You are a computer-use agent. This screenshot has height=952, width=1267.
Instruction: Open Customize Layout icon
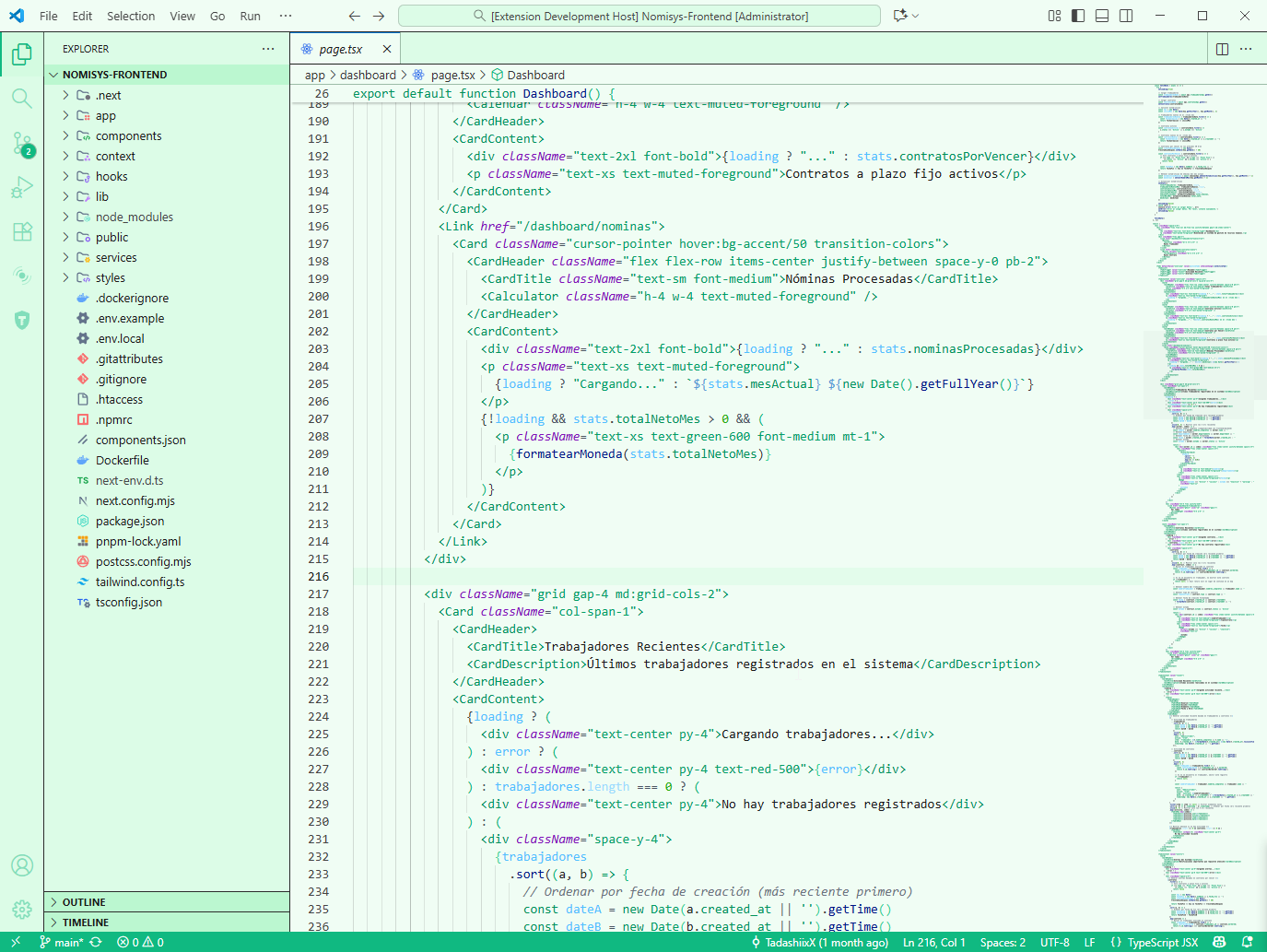[1054, 16]
